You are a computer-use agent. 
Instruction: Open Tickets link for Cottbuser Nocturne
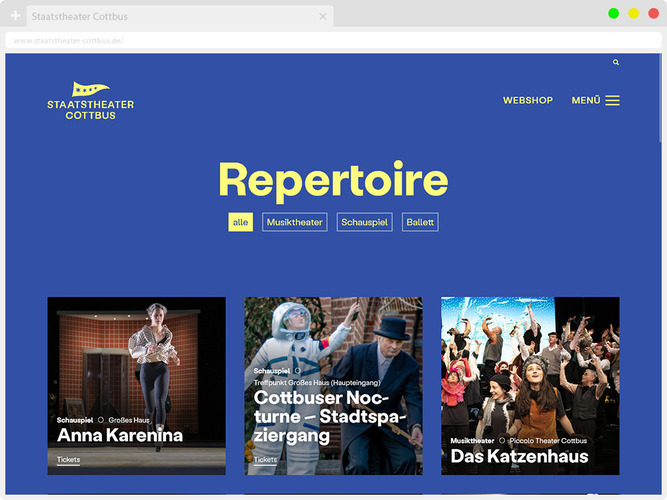pyautogui.click(x=265, y=460)
